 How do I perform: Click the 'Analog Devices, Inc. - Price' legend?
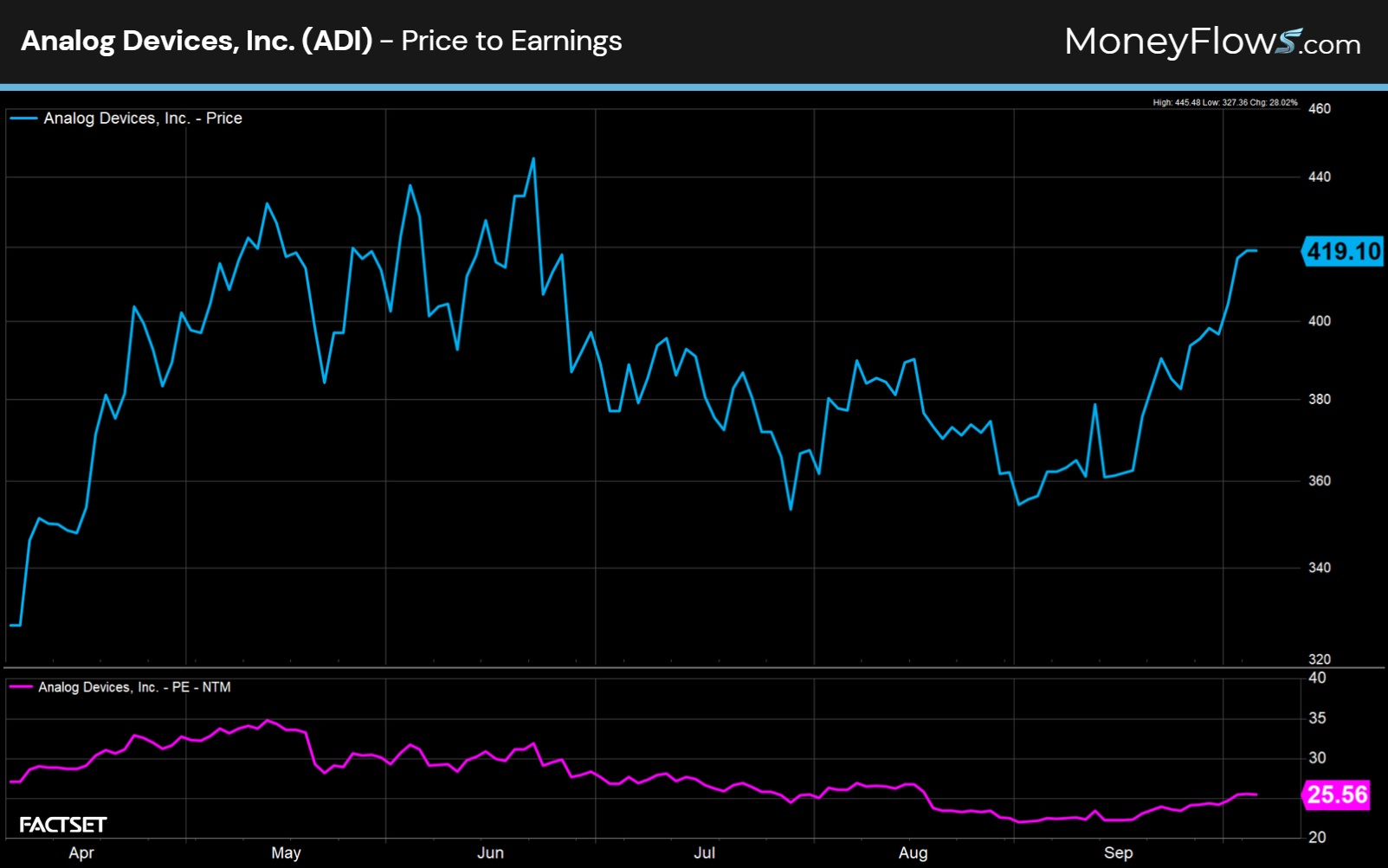(143, 119)
